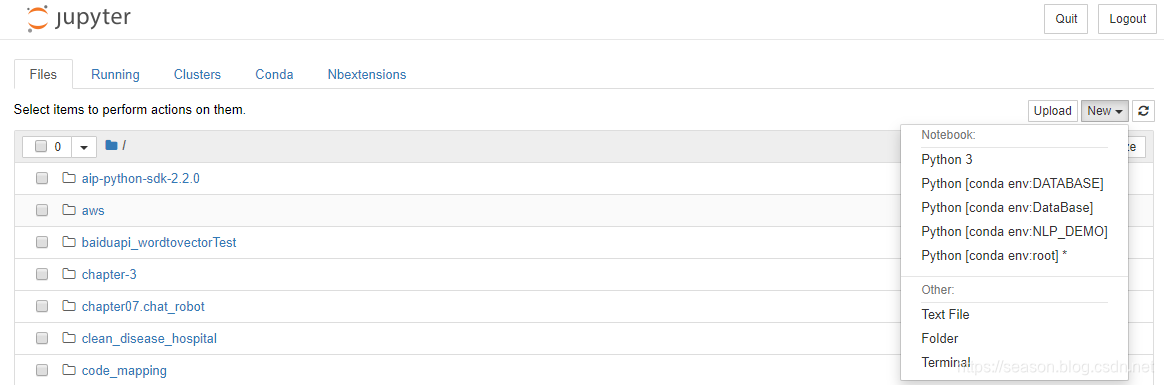
Task: Create notebook with conda env:NLP_DEMO
Action: 1014,231
